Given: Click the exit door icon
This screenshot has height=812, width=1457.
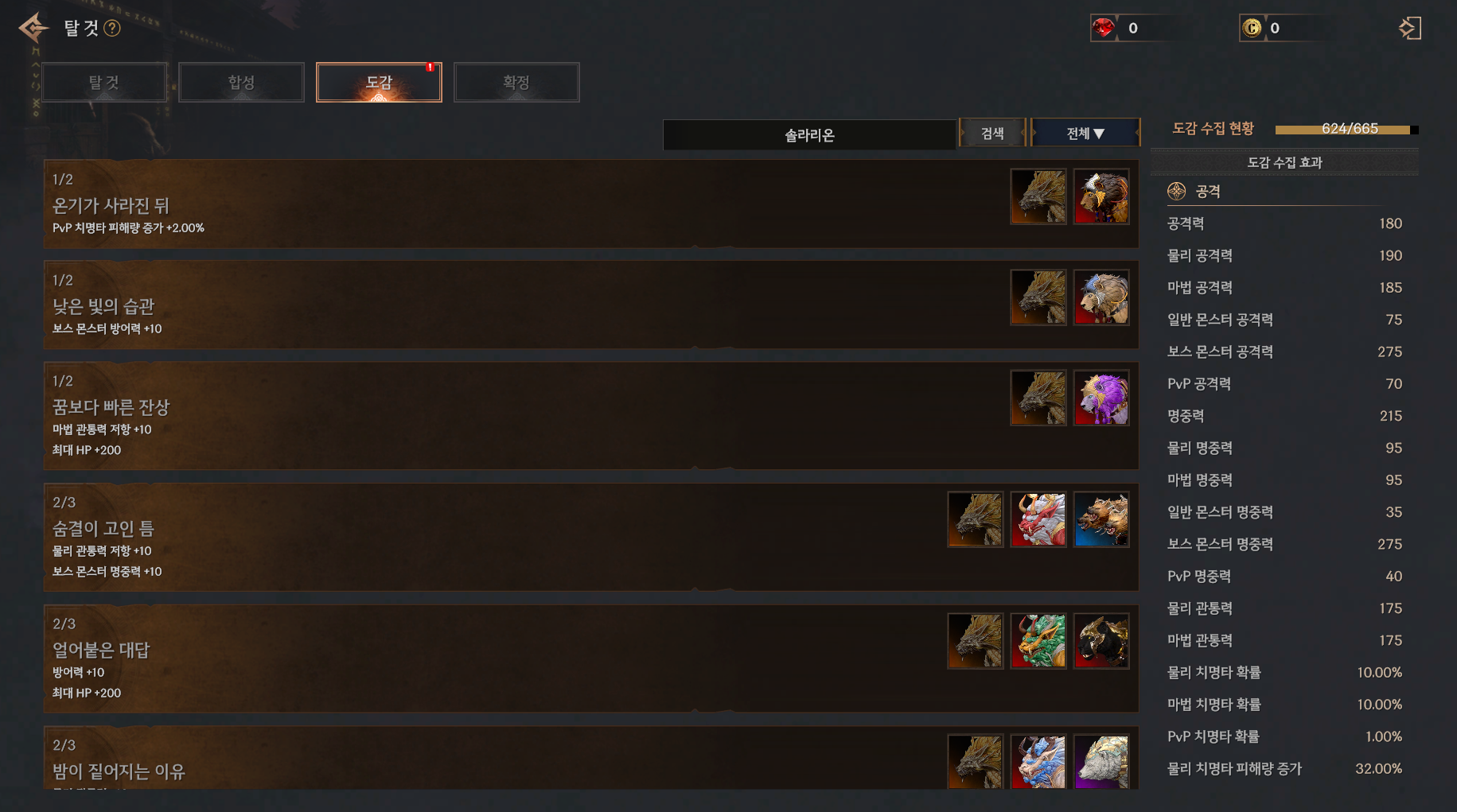Looking at the screenshot, I should click(x=1409, y=29).
